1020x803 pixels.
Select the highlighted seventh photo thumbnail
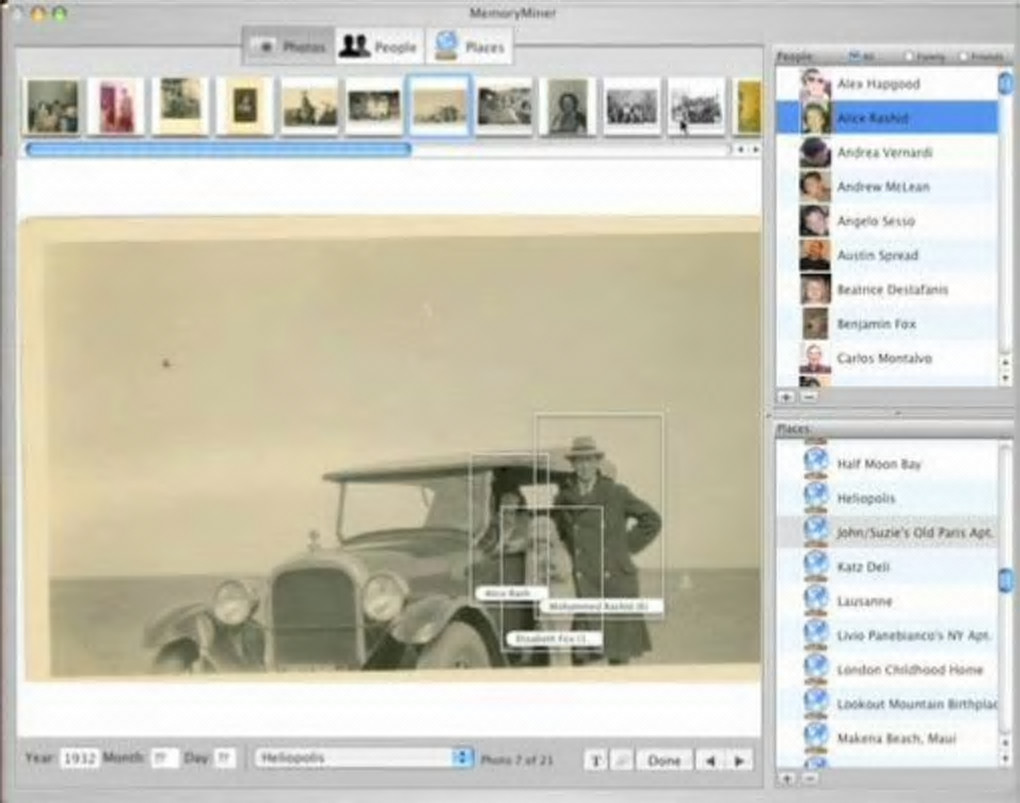click(439, 107)
